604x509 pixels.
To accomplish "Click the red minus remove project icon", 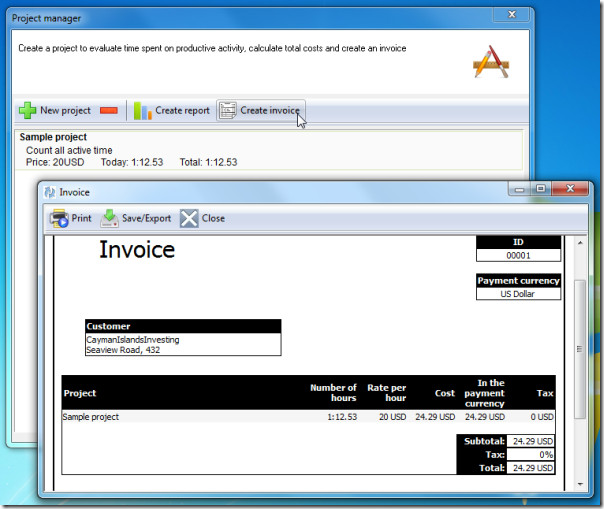I will pyautogui.click(x=109, y=111).
